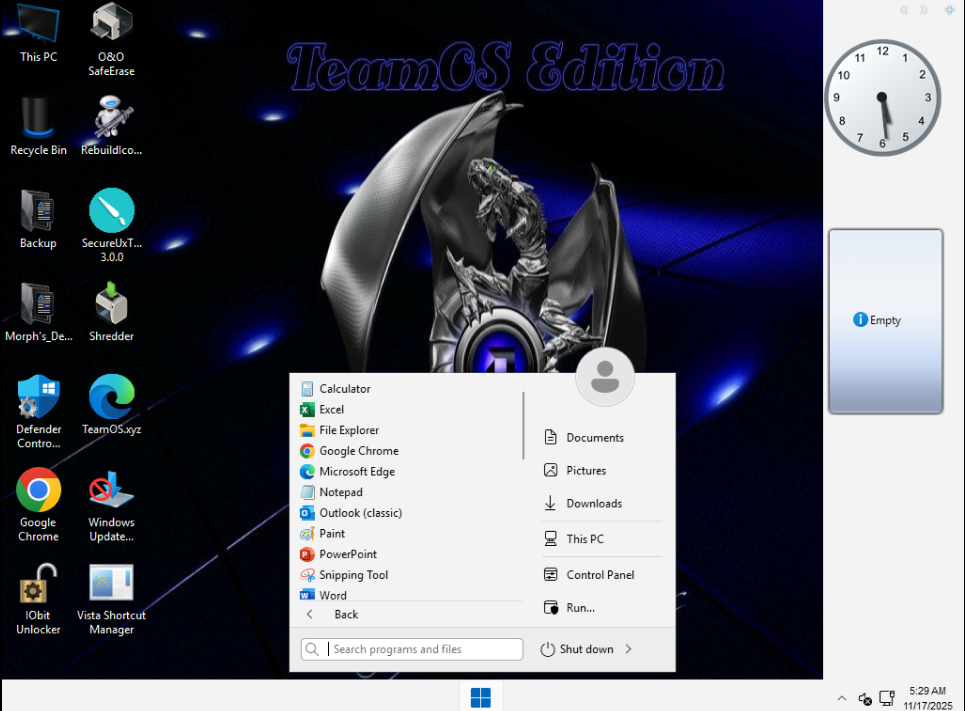This screenshot has height=711, width=965.
Task: Click the Empty sidebar gadget
Action: click(886, 321)
